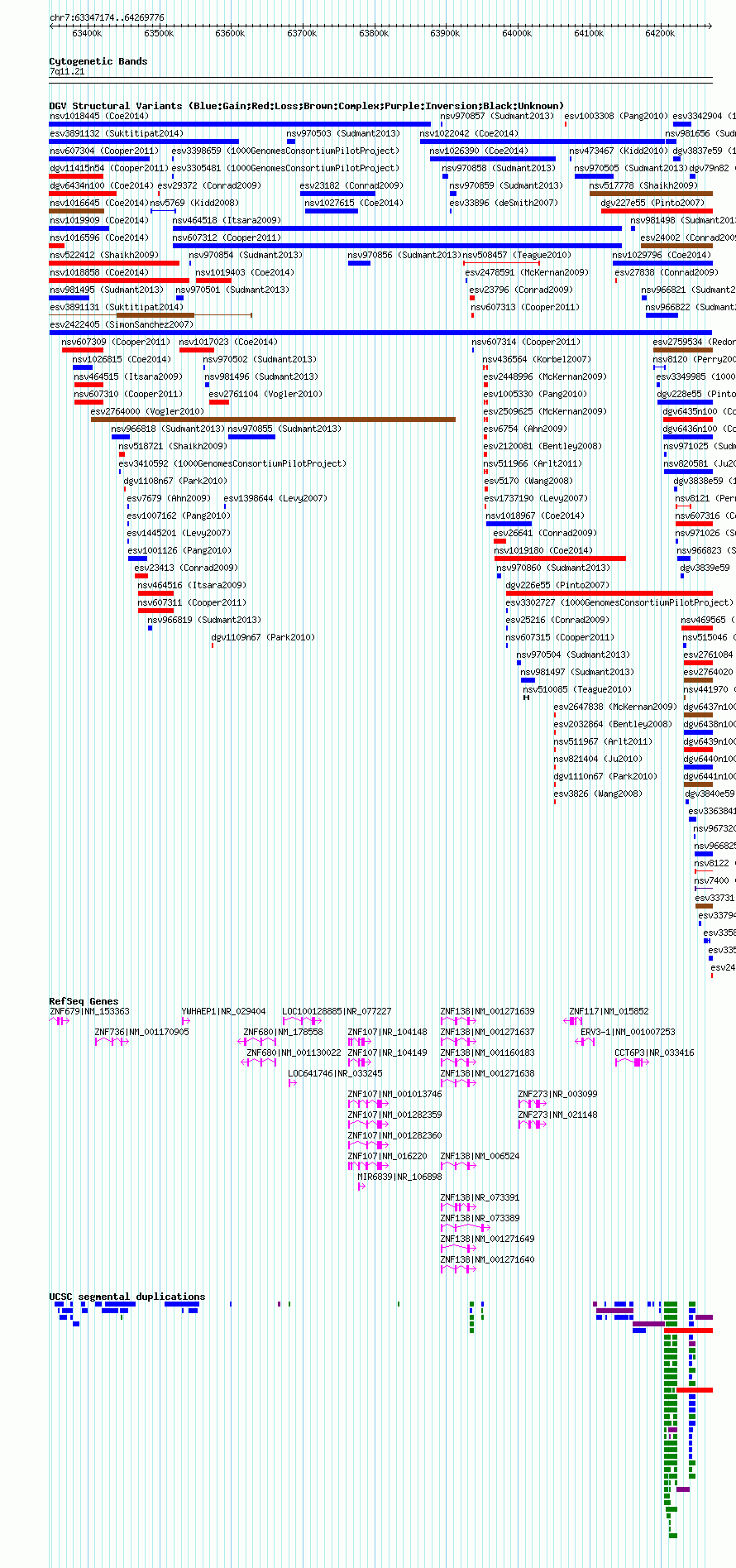Select gene ERV3-1|NM_001007253
Screen dimensions: 736x1568
click(x=628, y=1032)
